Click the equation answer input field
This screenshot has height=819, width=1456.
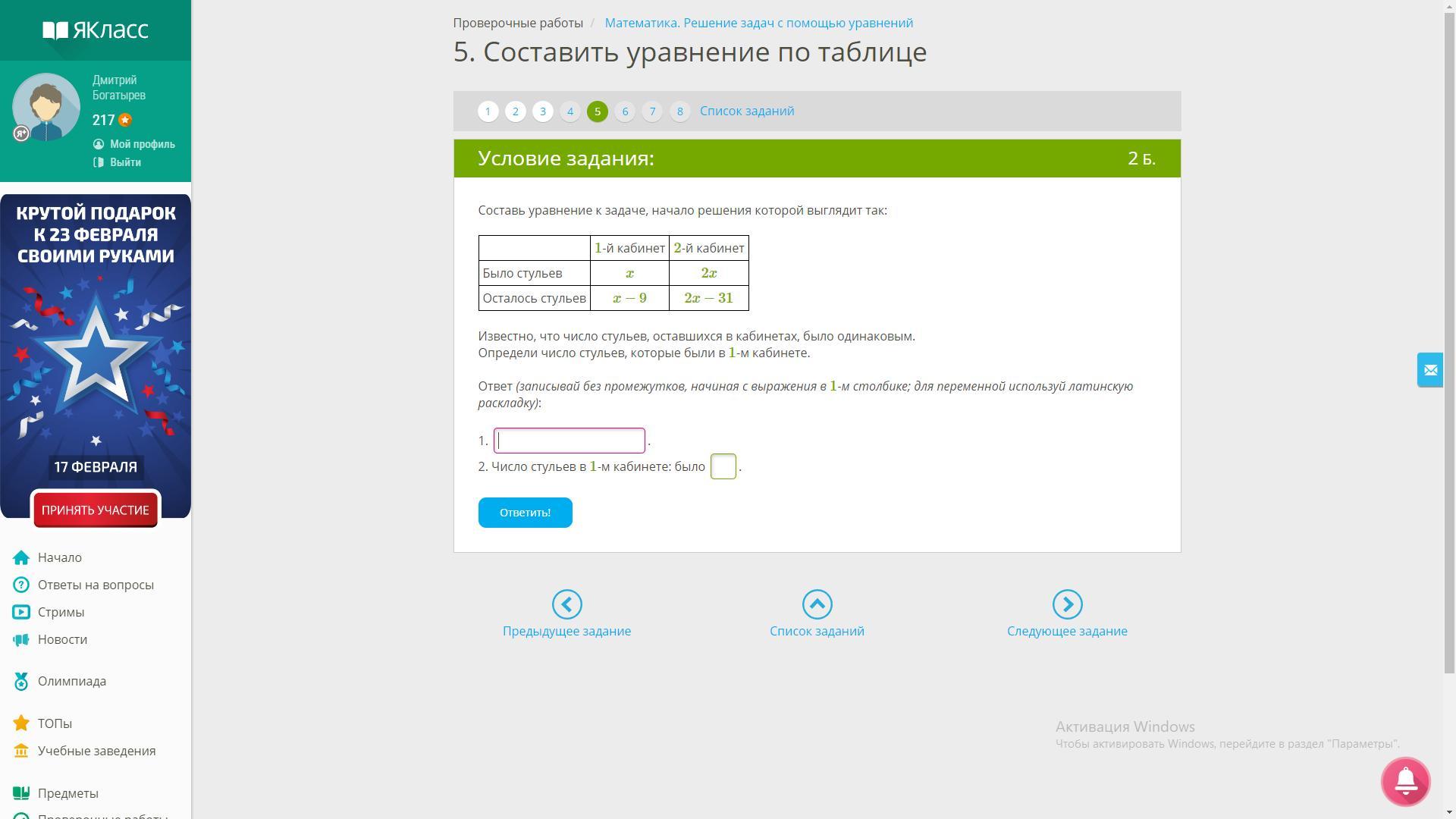(569, 441)
